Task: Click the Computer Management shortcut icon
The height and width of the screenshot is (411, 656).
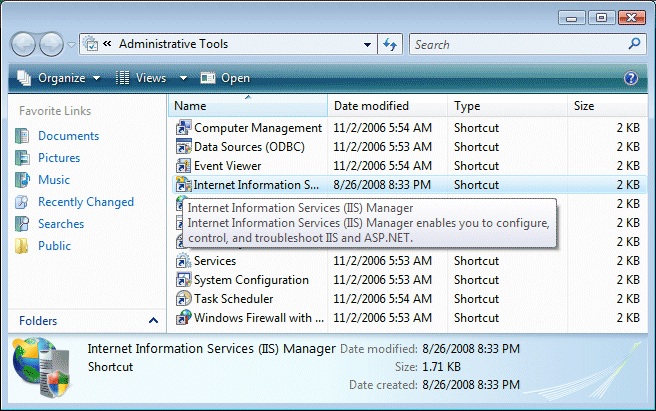Action: click(x=183, y=128)
